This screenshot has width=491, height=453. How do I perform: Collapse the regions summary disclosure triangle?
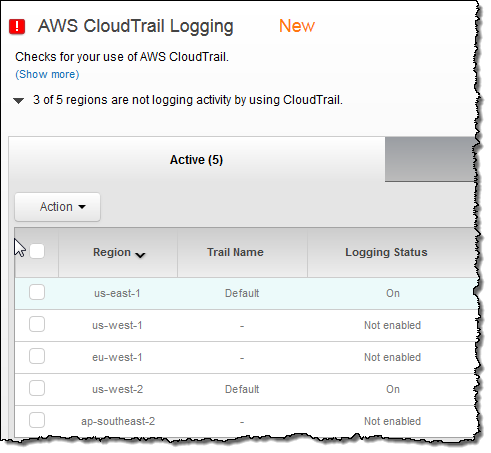(18, 100)
